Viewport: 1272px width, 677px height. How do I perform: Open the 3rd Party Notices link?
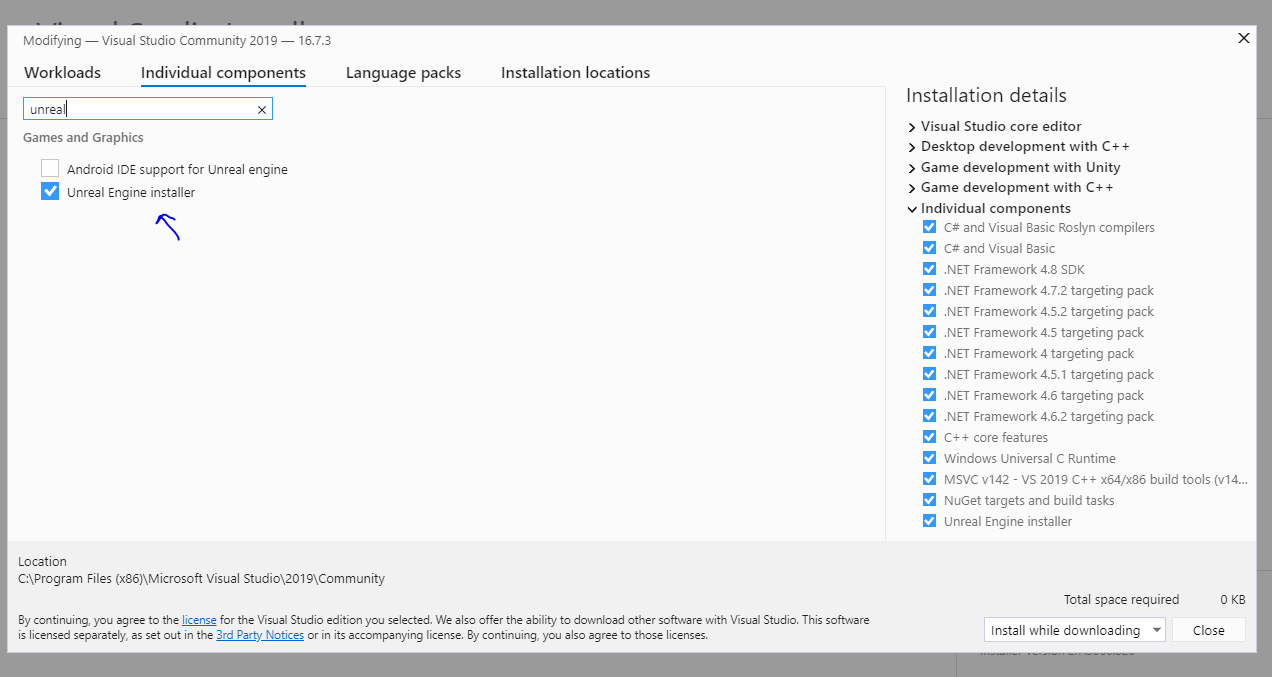(260, 635)
